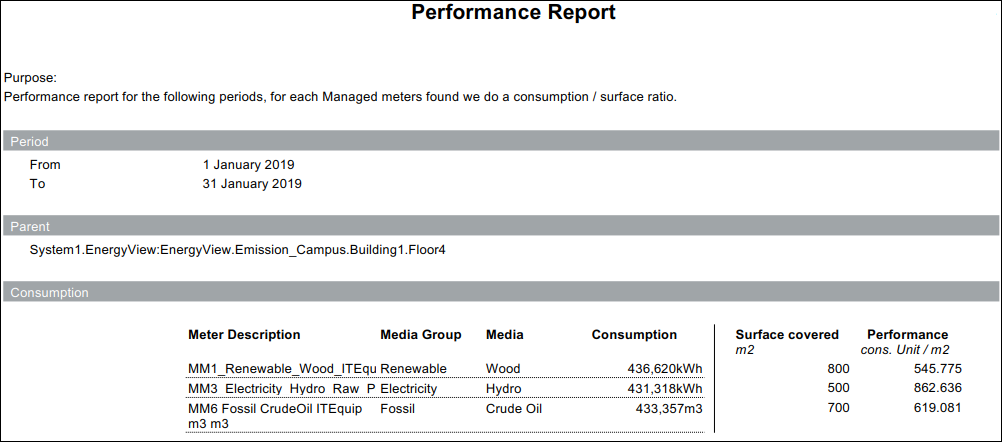Select the parent path ending in Building1.Floor4

[x=237, y=250]
